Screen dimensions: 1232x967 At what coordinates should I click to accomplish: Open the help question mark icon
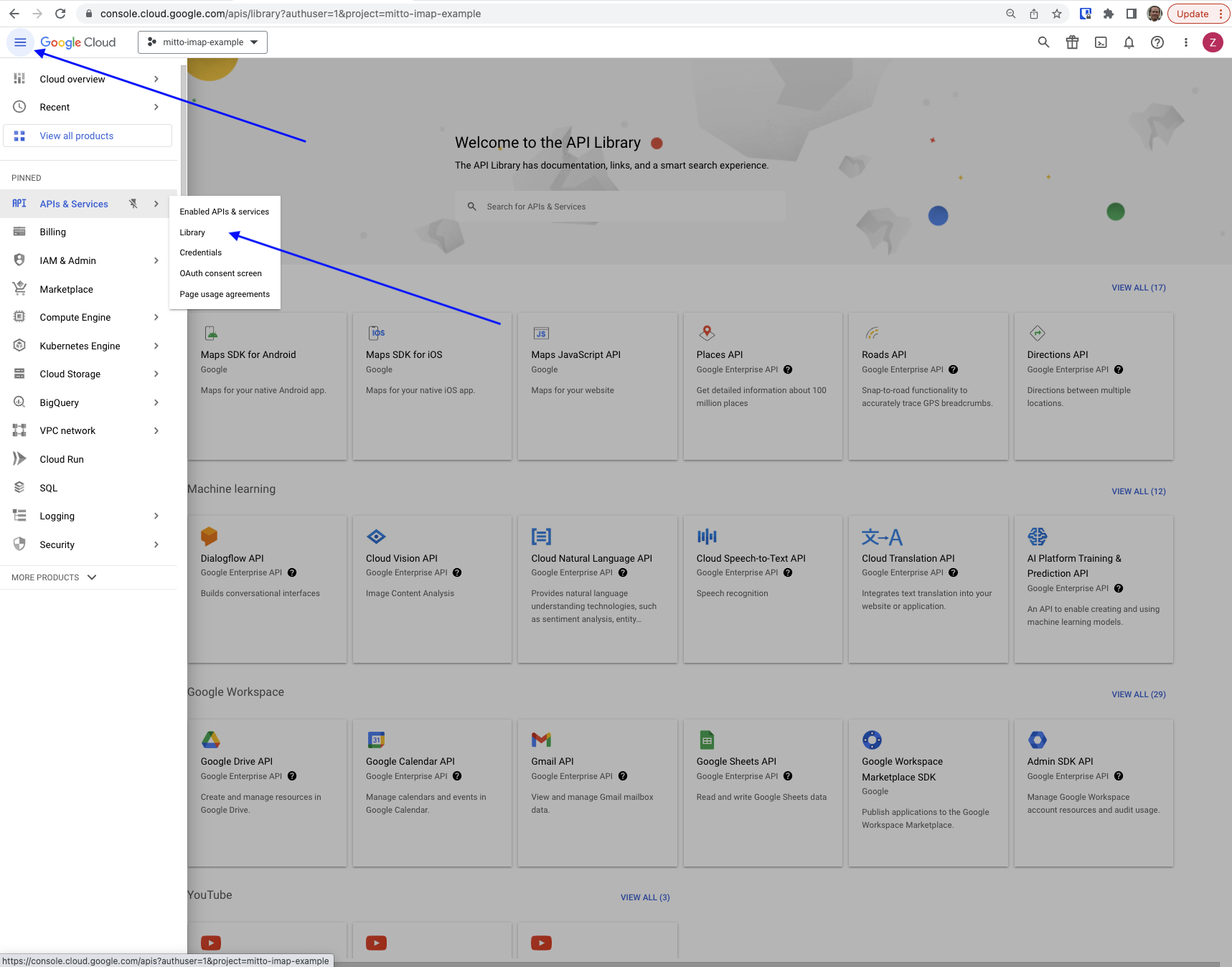point(1157,42)
